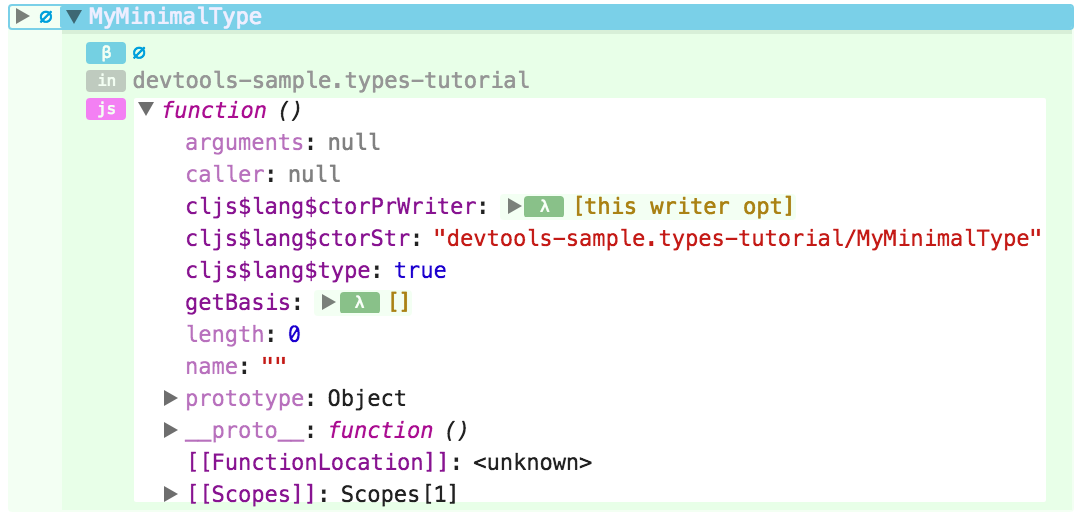Click the 'Scopes[1]' value

click(x=400, y=495)
